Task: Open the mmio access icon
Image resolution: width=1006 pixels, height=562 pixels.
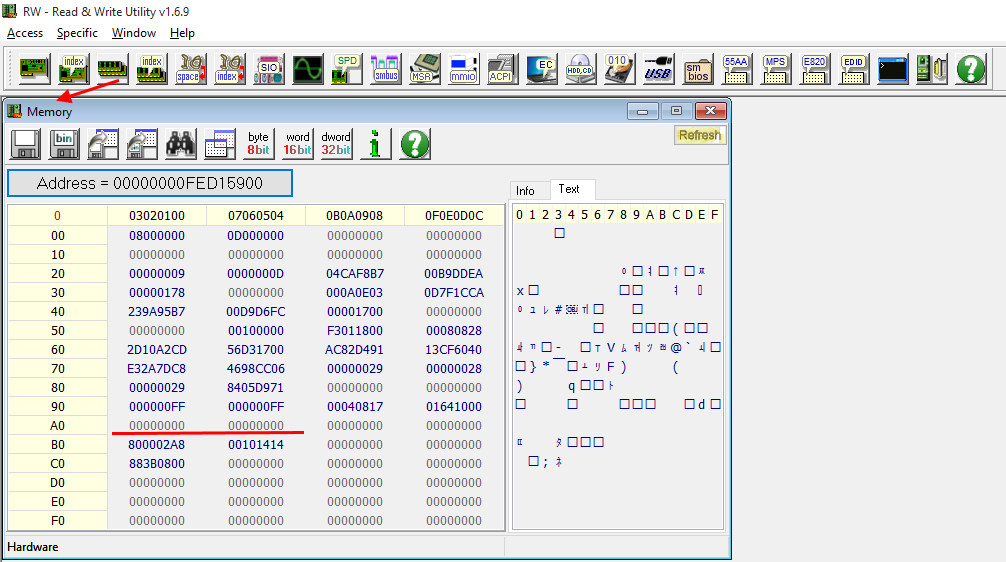Action: (x=463, y=69)
